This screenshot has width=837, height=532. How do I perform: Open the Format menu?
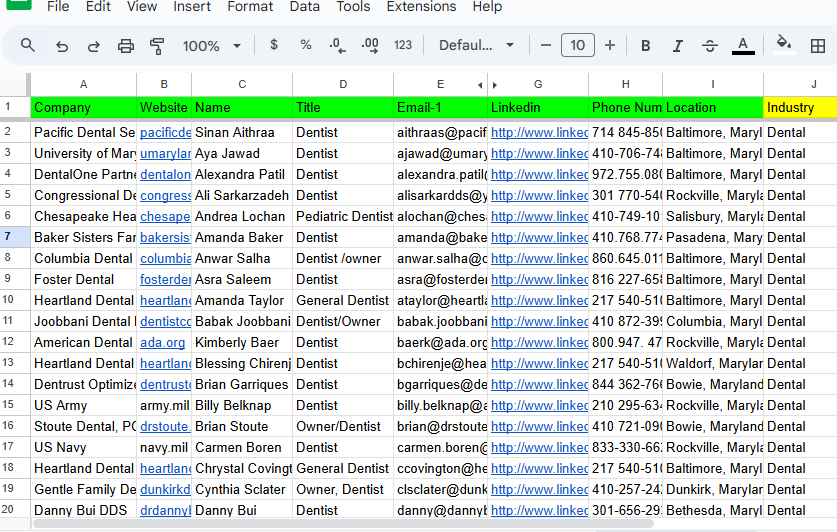(250, 7)
